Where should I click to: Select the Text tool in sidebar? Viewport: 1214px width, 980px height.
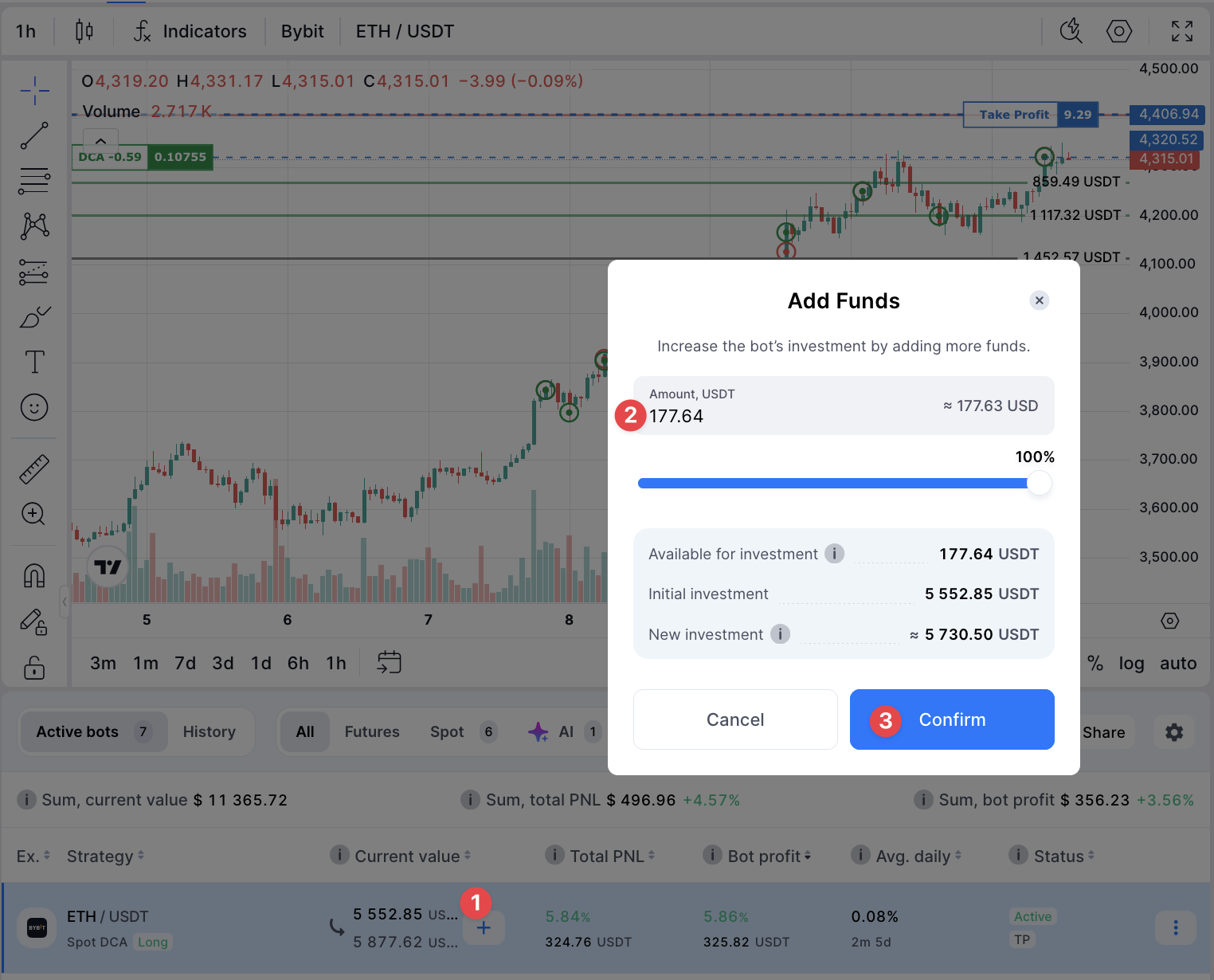(34, 362)
